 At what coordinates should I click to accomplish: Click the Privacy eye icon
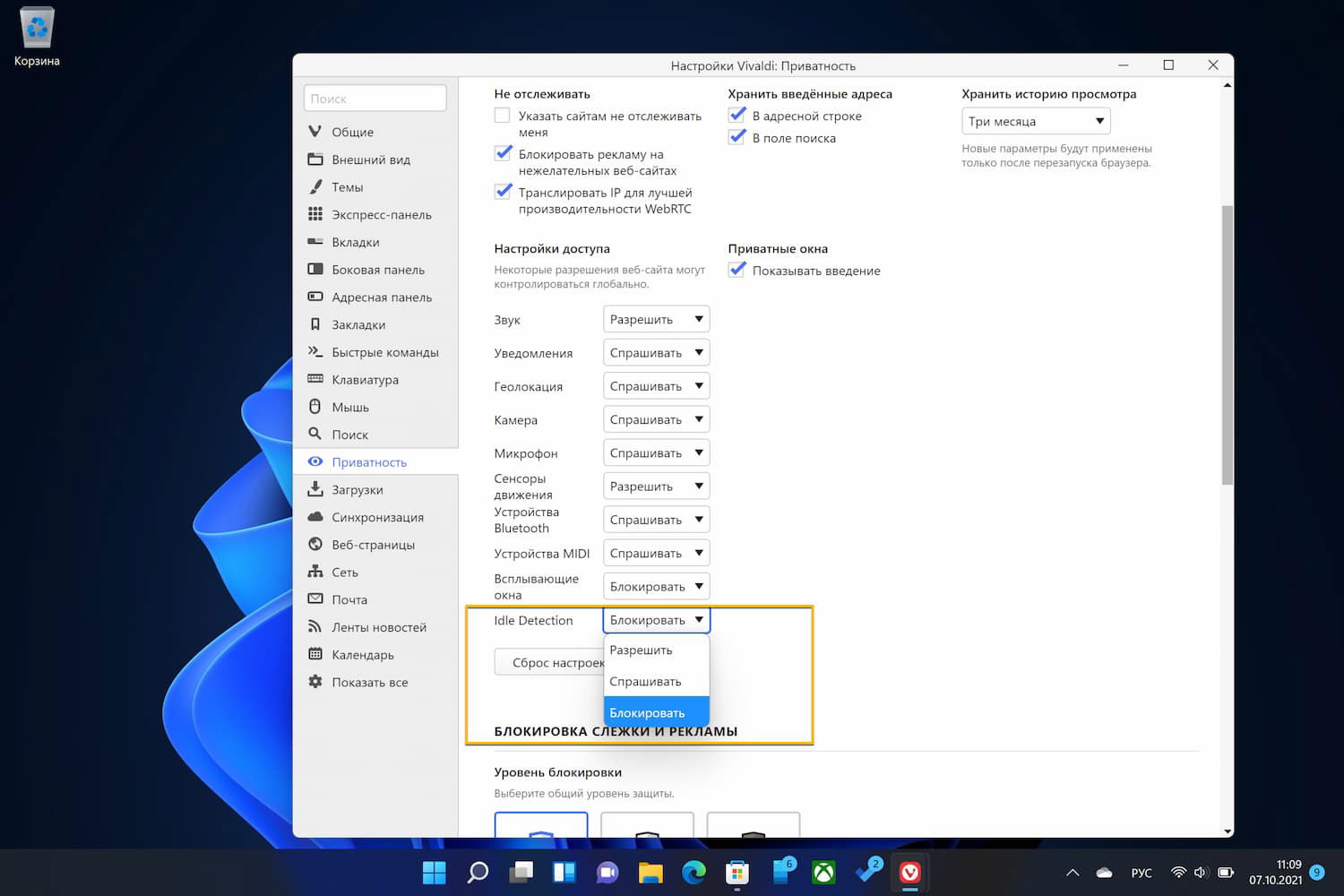(315, 462)
